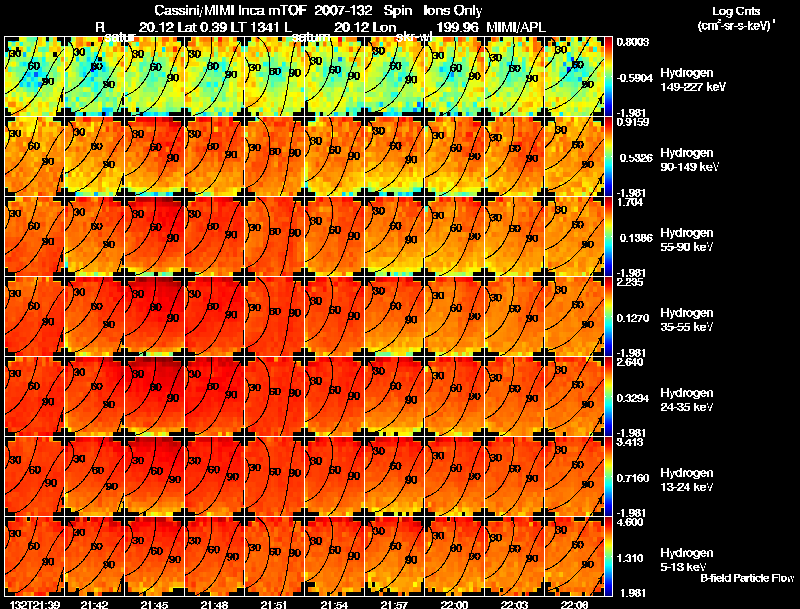Click the 21:57 time axis label

394,604
